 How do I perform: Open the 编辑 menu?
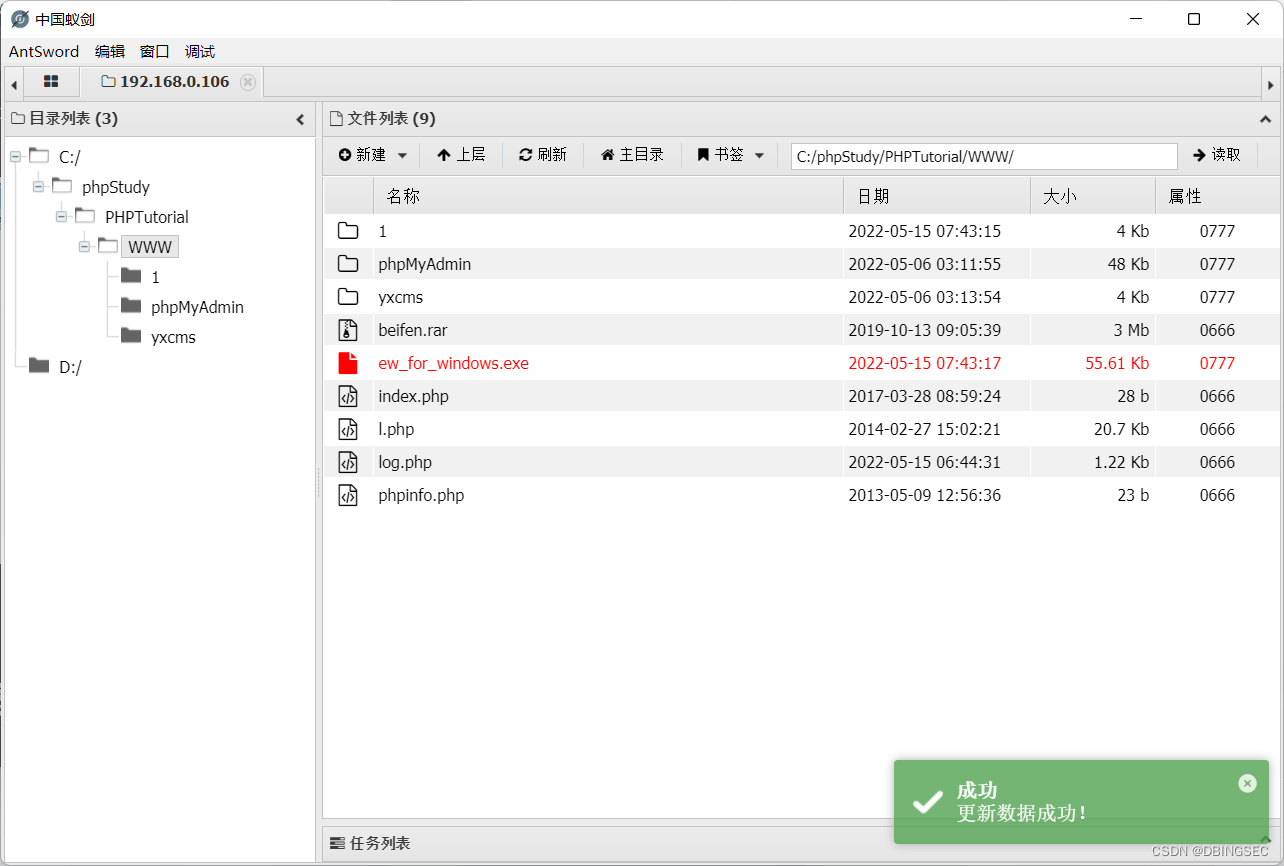click(x=110, y=52)
